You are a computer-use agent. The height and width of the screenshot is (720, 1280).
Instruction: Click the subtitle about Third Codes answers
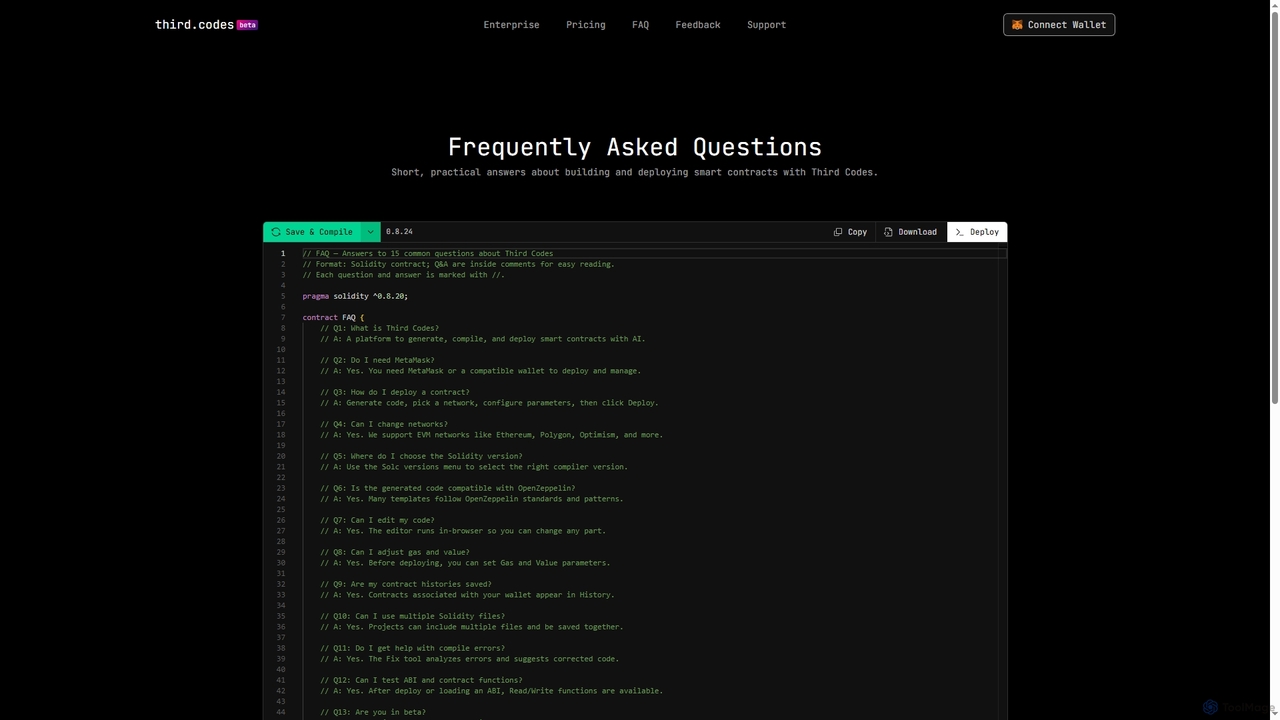(x=635, y=172)
